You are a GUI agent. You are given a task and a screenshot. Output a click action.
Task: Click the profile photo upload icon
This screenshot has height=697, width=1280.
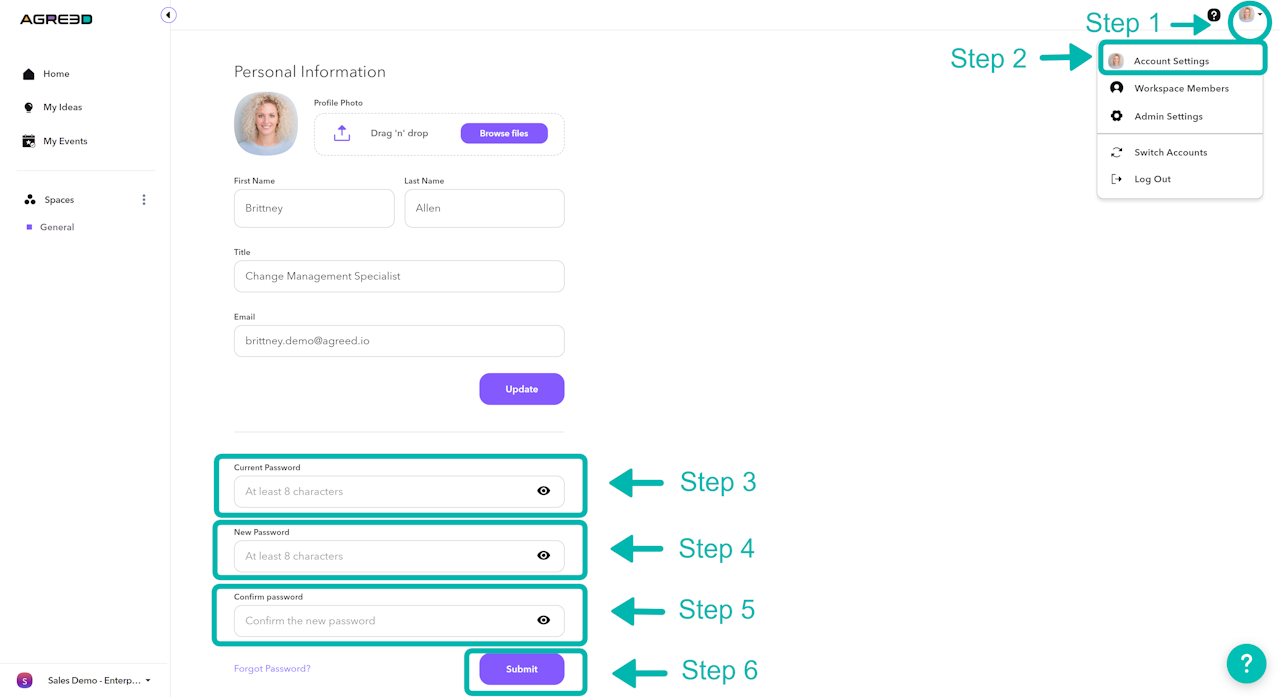(x=342, y=133)
